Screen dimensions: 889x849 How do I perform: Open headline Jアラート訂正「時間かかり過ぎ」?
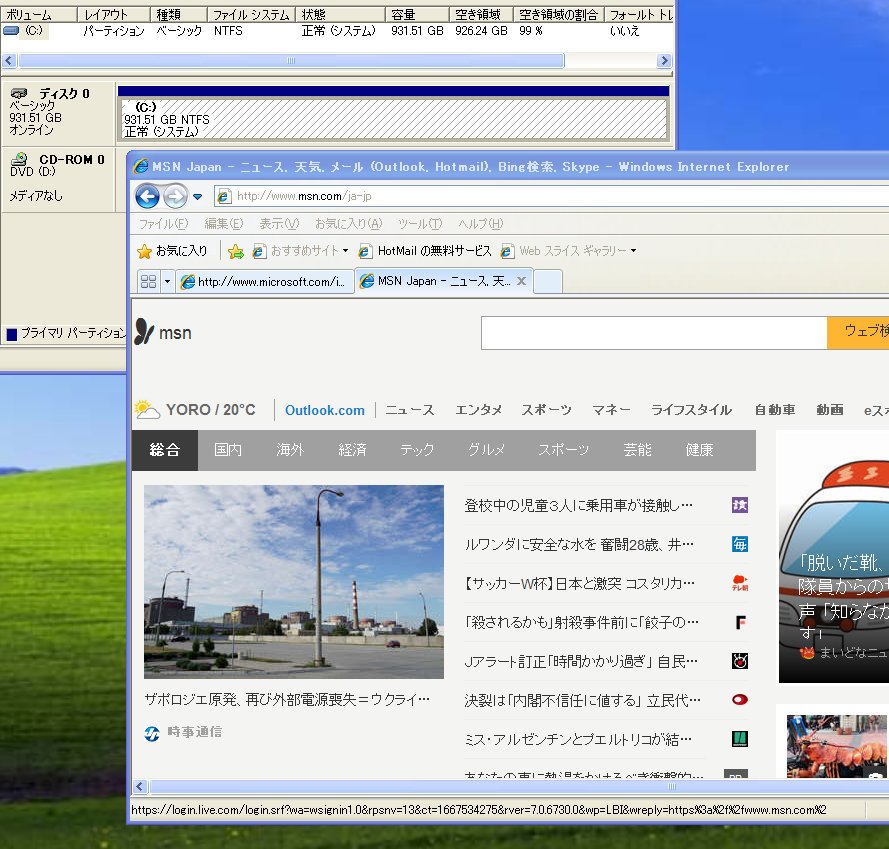point(581,662)
